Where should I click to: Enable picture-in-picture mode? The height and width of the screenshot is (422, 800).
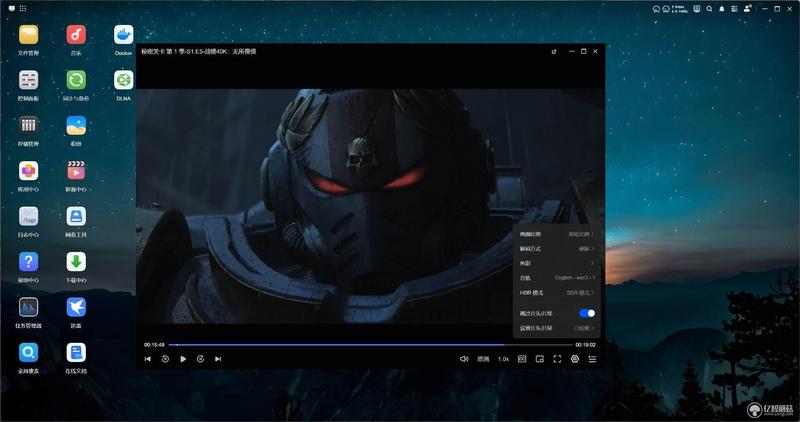(x=540, y=359)
